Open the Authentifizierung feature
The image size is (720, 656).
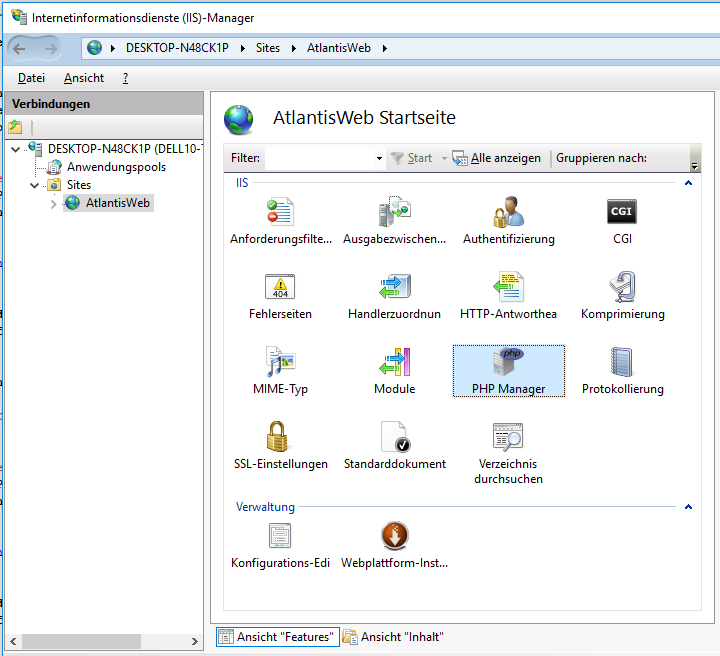coord(508,220)
